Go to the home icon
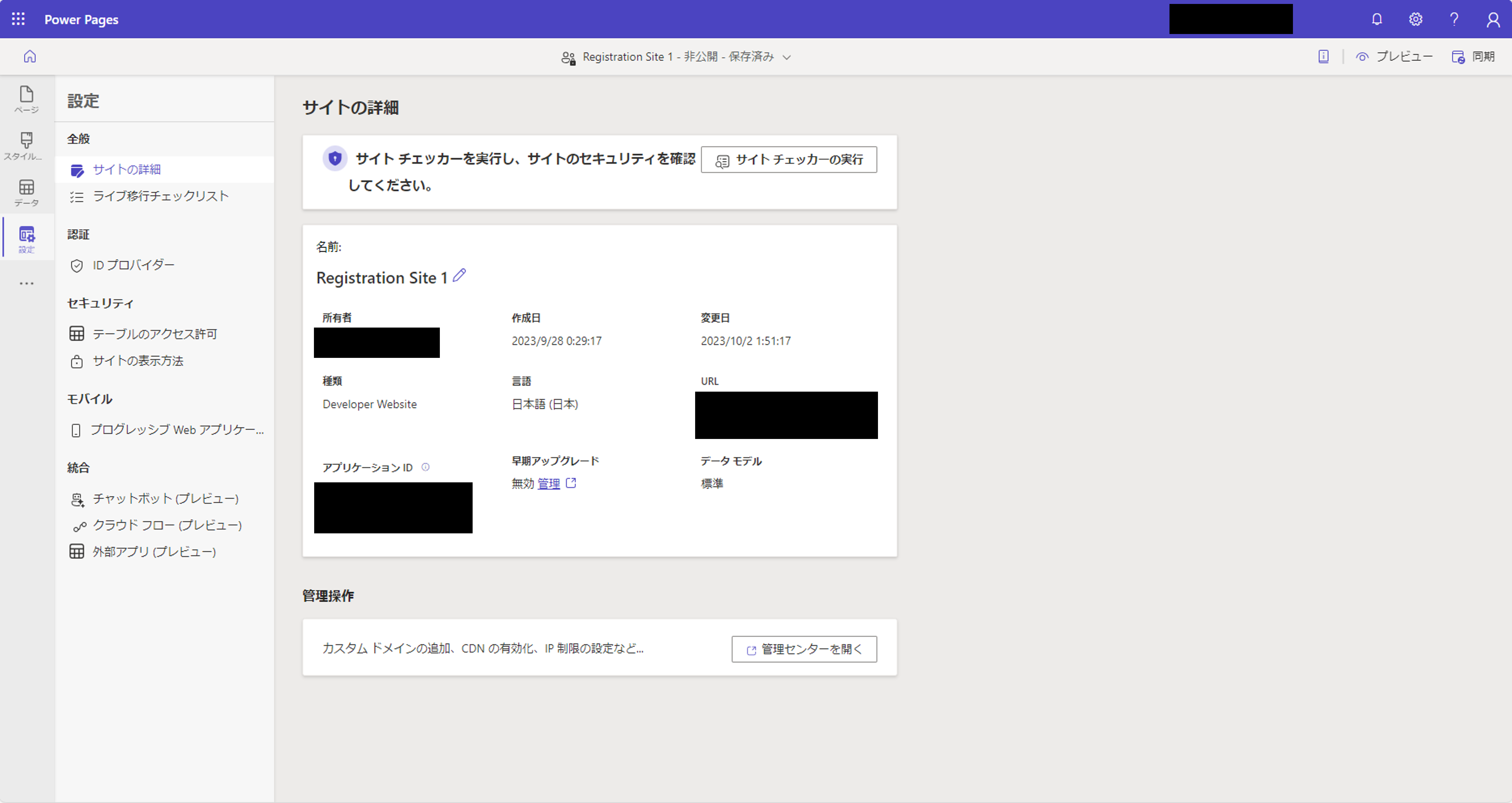 30,56
